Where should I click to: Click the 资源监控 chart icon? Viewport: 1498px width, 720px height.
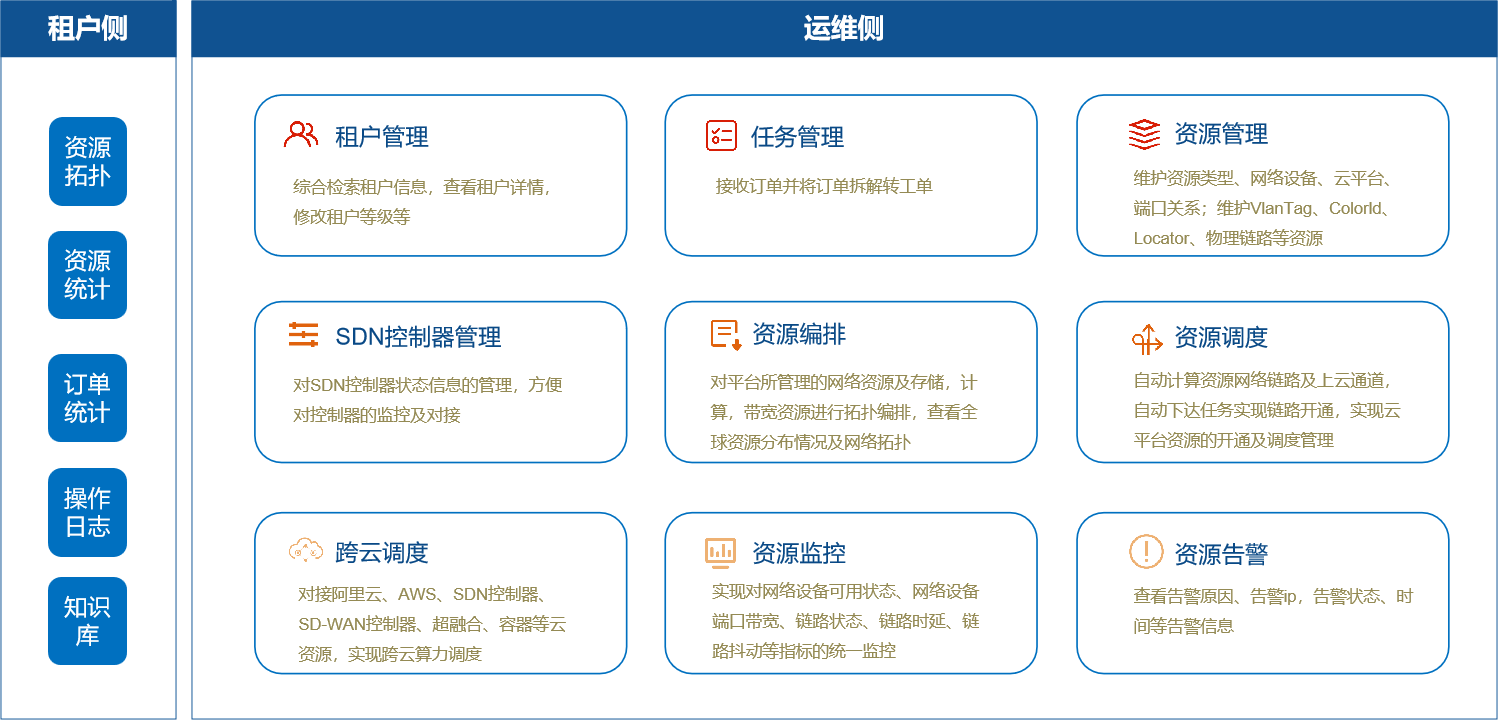pyautogui.click(x=720, y=551)
